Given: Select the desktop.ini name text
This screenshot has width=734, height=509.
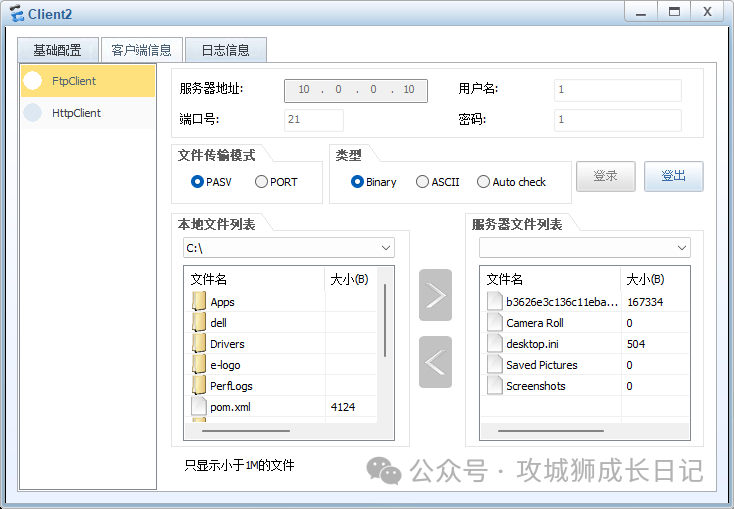Looking at the screenshot, I should 532,344.
